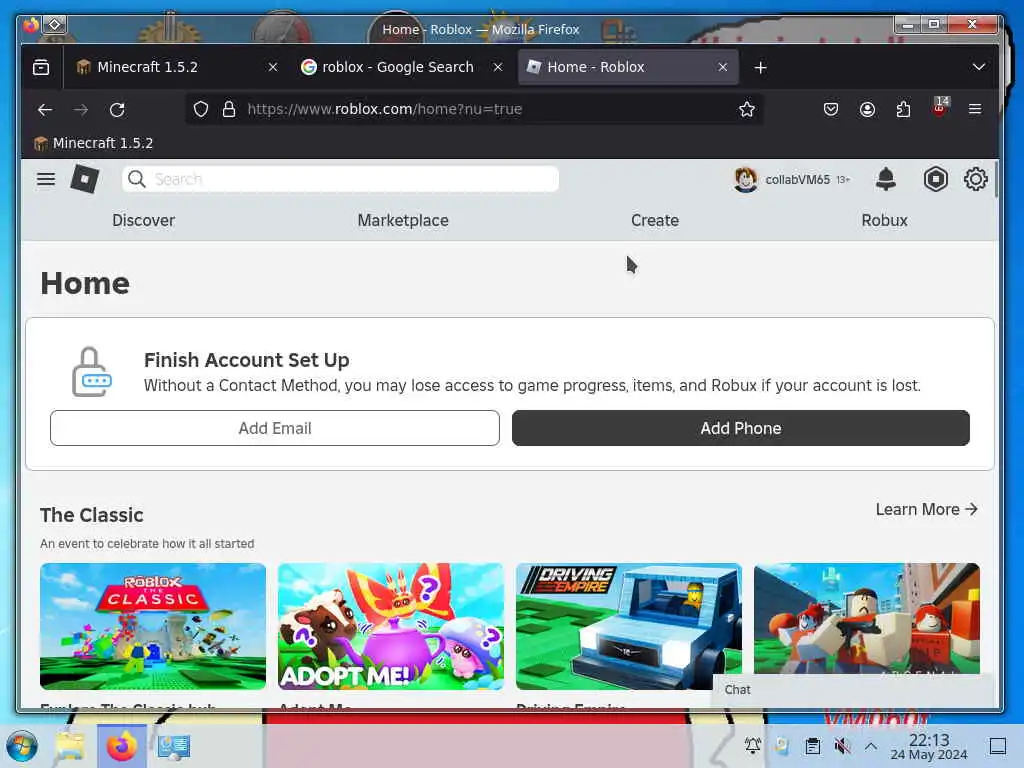Toggle the muted volume tray icon
This screenshot has height=768, width=1024.
click(842, 746)
